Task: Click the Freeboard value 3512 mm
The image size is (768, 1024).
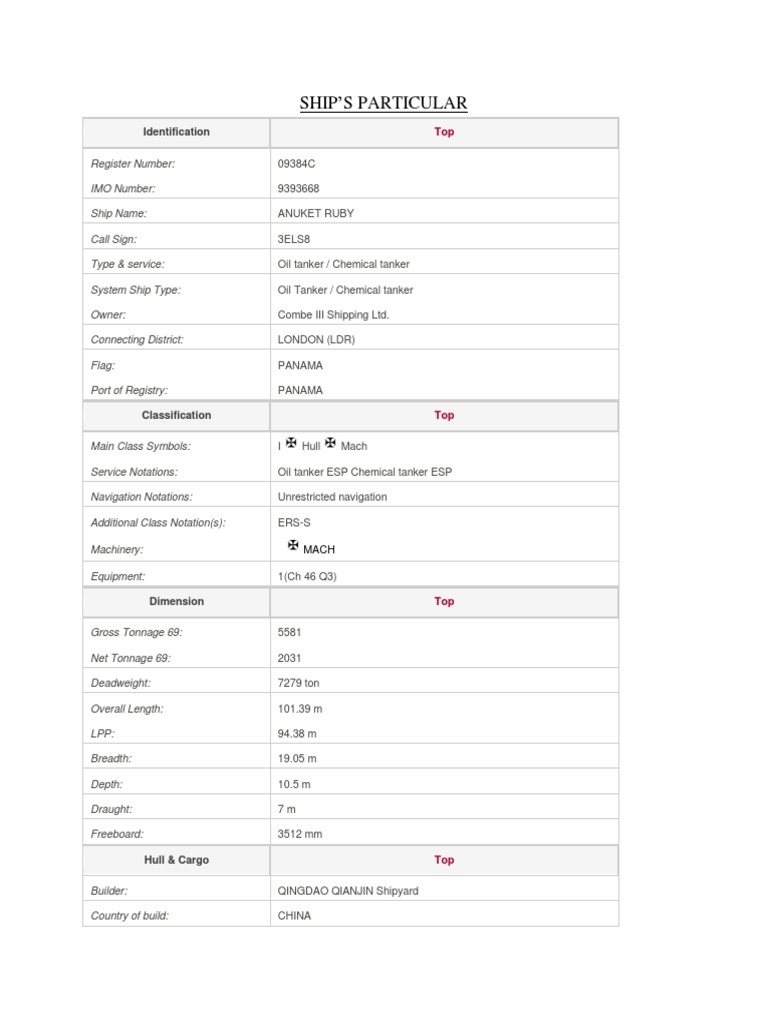Action: [300, 834]
